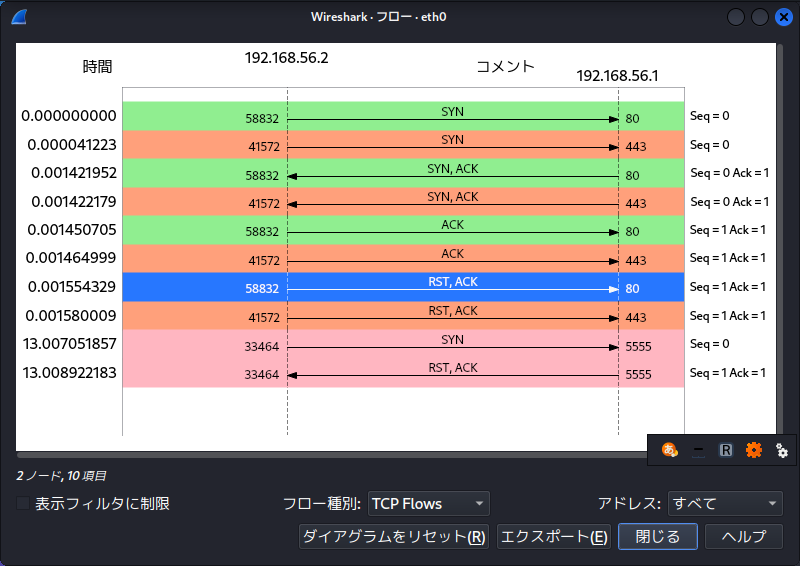800x566 pixels.
Task: Select the SYN row at 0.000041223
Action: point(403,144)
